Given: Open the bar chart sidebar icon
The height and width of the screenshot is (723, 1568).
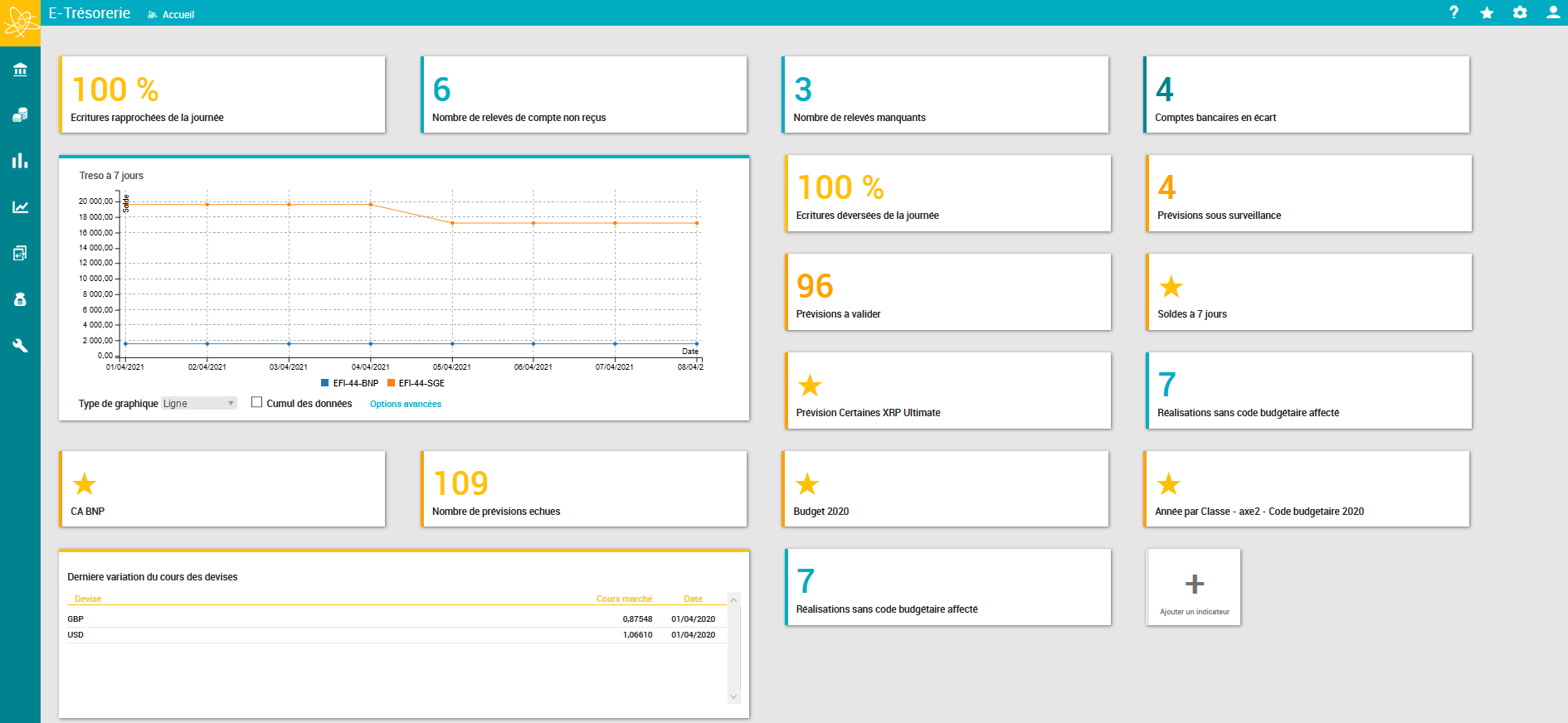Looking at the screenshot, I should [x=20, y=161].
